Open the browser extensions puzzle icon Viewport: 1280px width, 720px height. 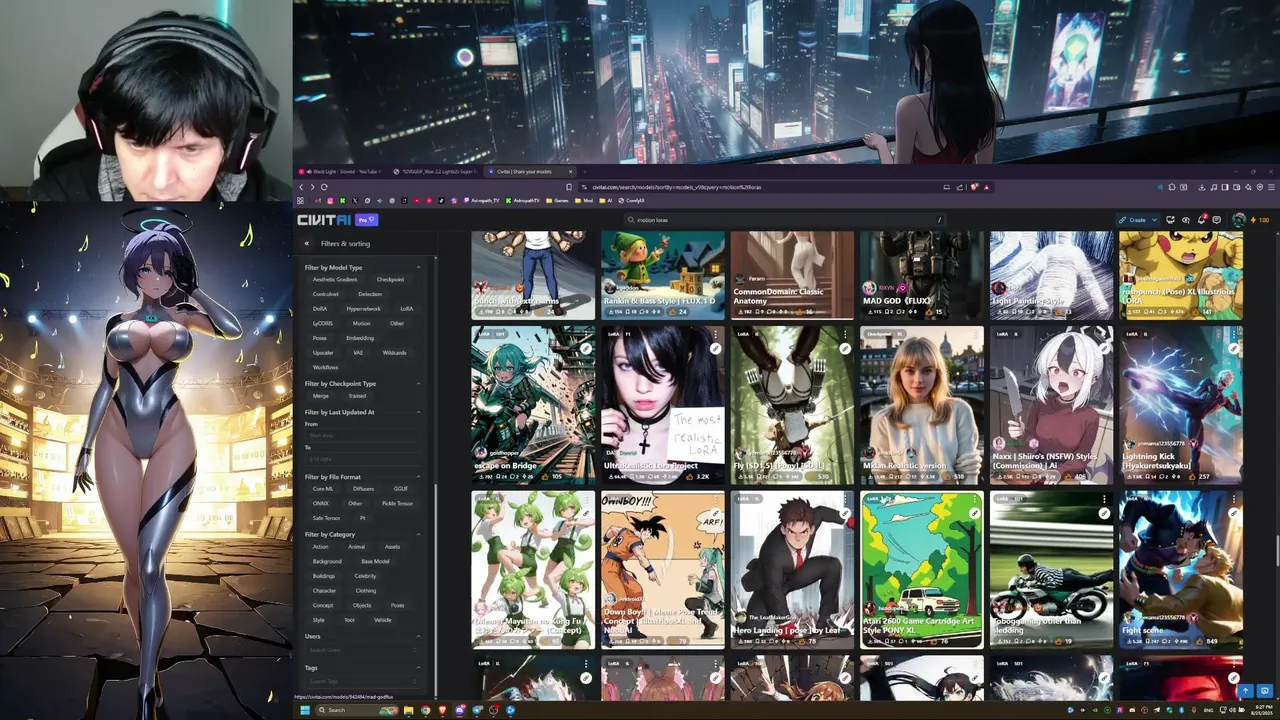[x=1172, y=187]
